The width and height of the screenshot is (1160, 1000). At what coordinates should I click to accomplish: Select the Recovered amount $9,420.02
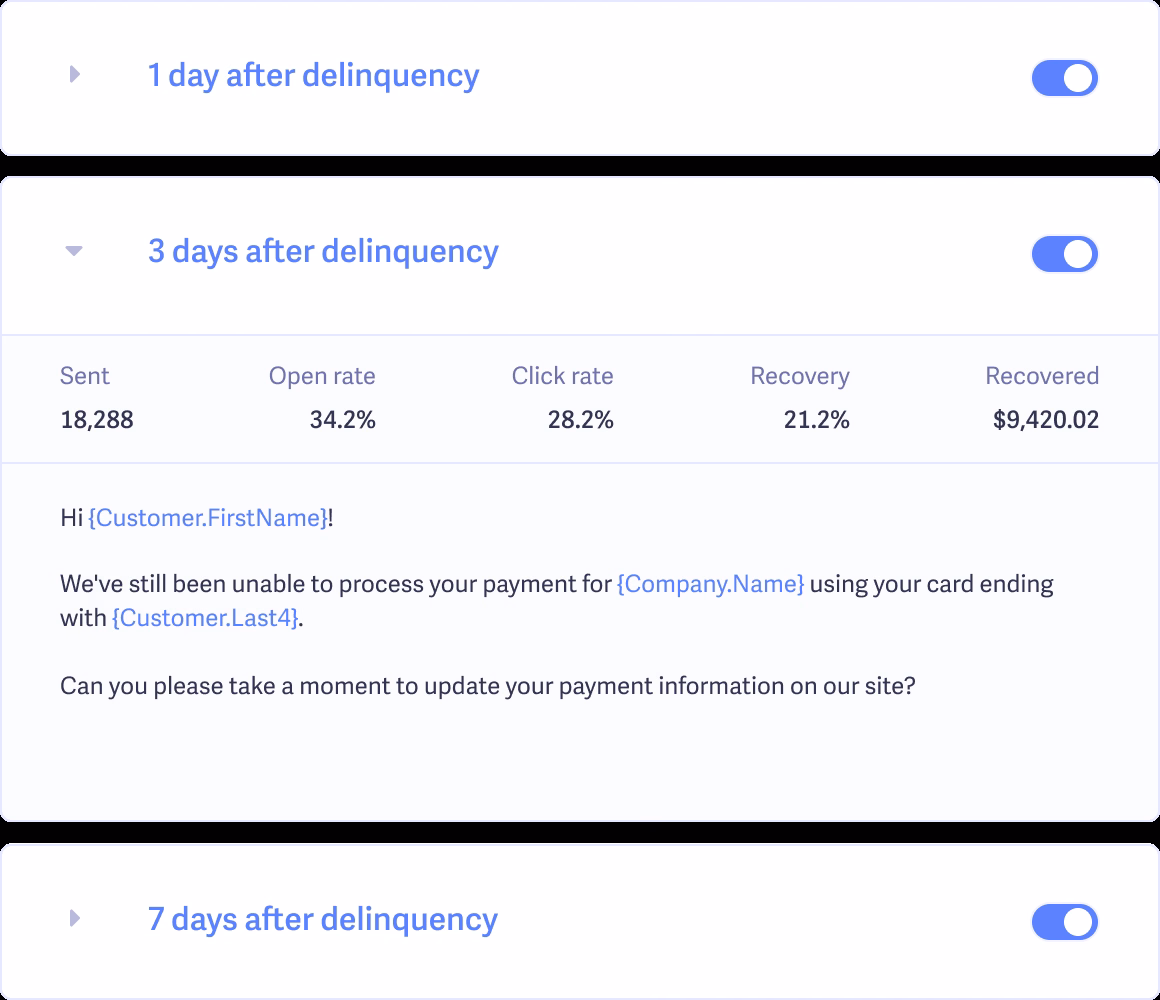(1047, 420)
